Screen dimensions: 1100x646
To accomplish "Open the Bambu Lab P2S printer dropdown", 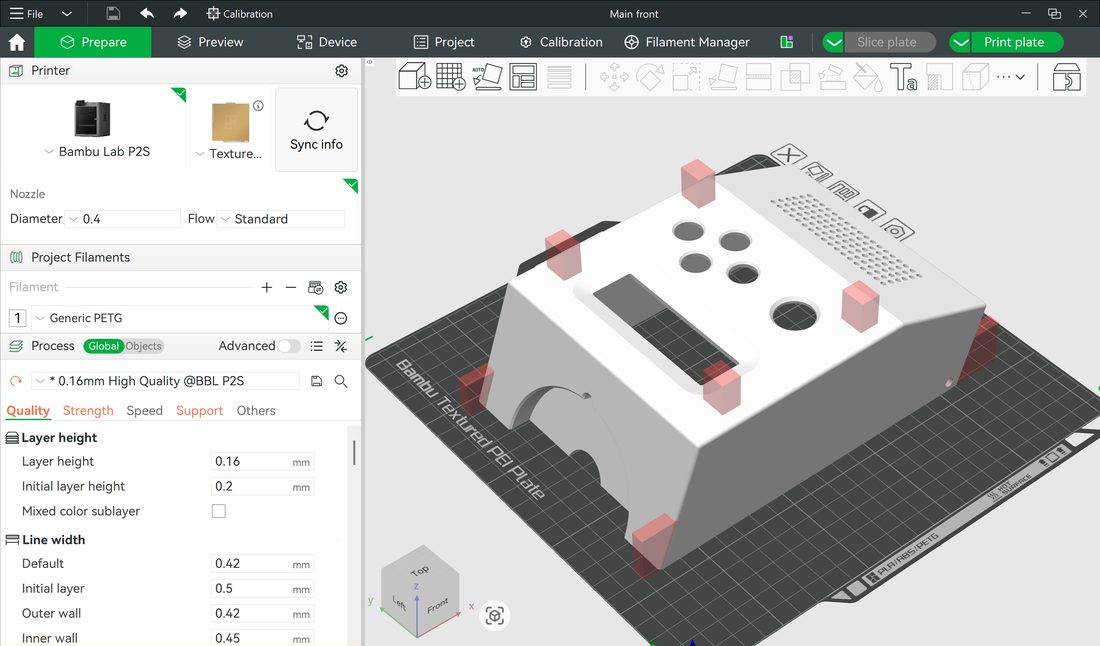I will (97, 152).
